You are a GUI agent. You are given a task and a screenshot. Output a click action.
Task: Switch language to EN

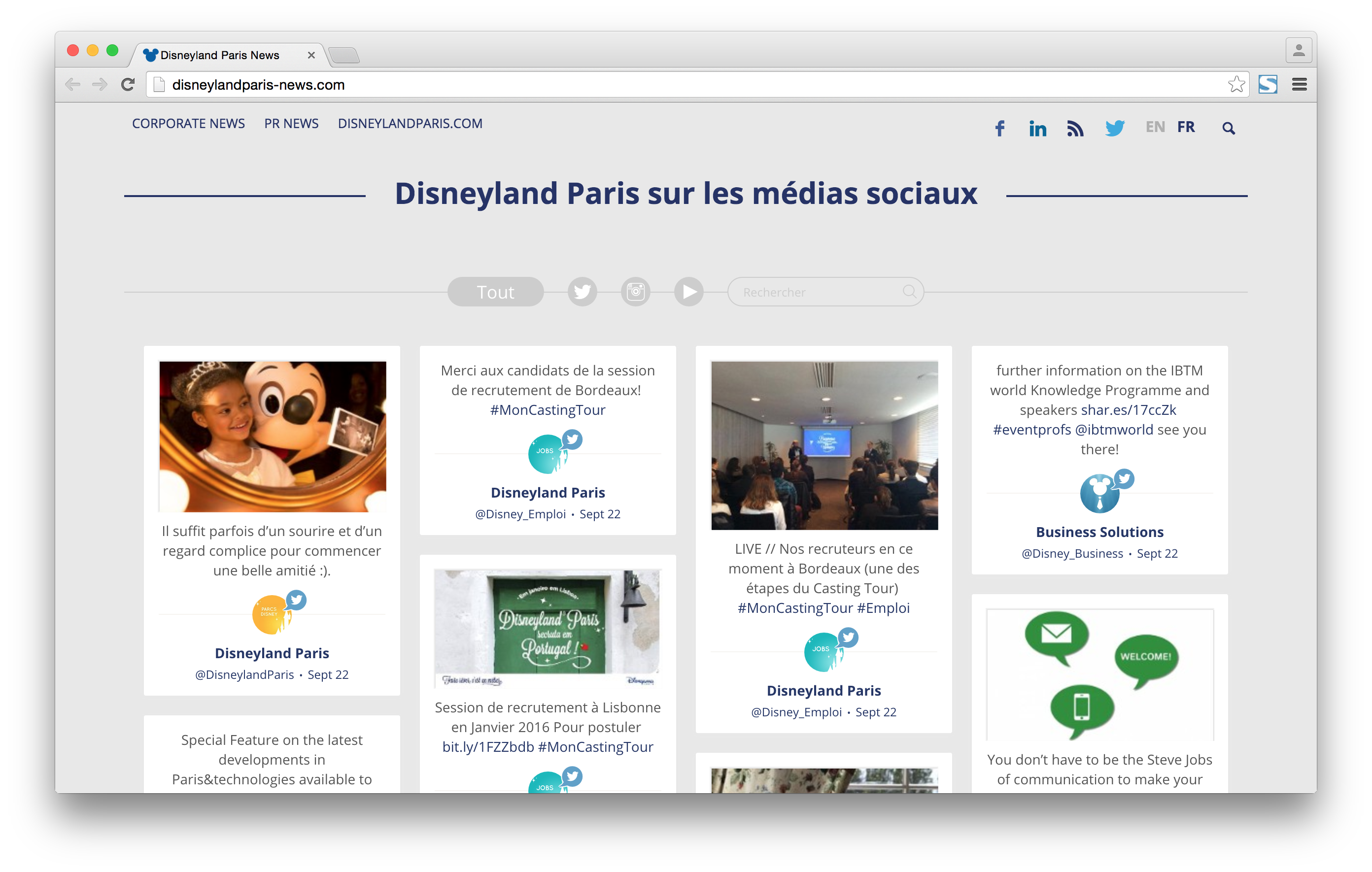[1155, 127]
